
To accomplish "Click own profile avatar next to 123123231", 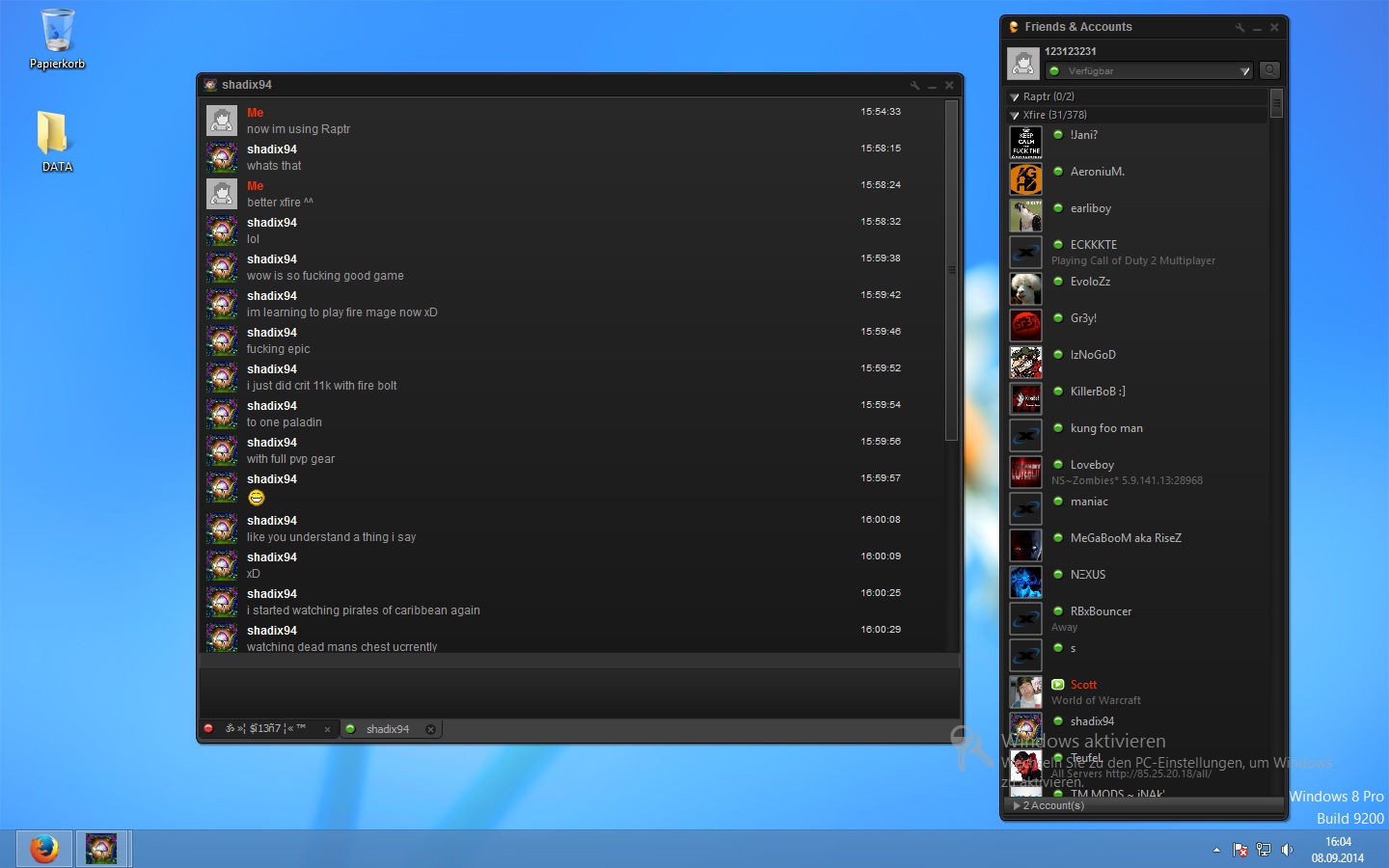I will [1023, 64].
